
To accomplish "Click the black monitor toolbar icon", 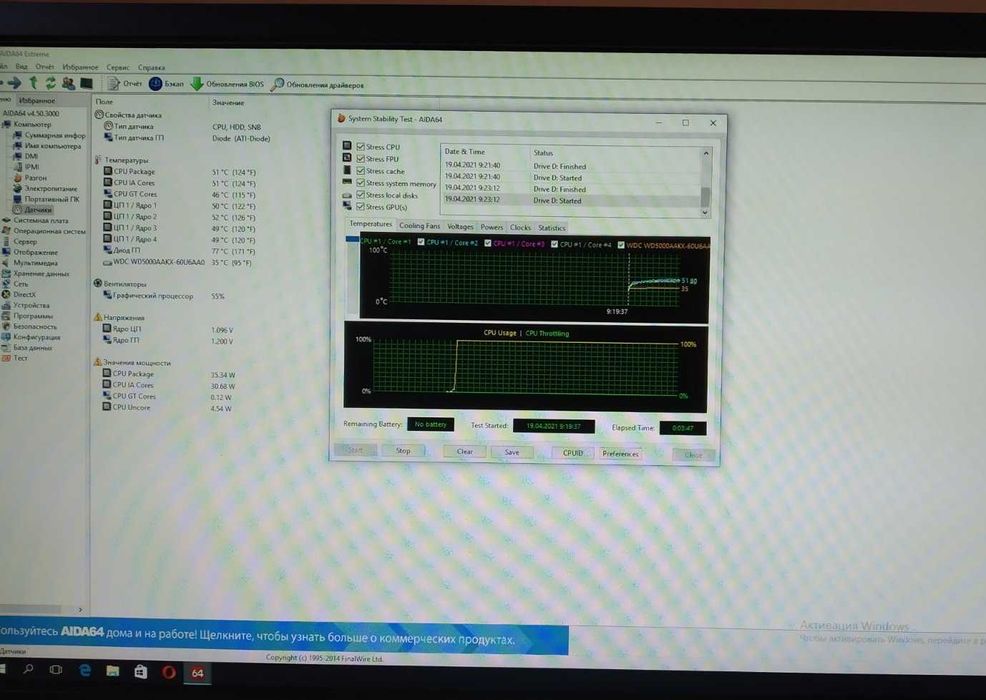I will click(x=86, y=83).
